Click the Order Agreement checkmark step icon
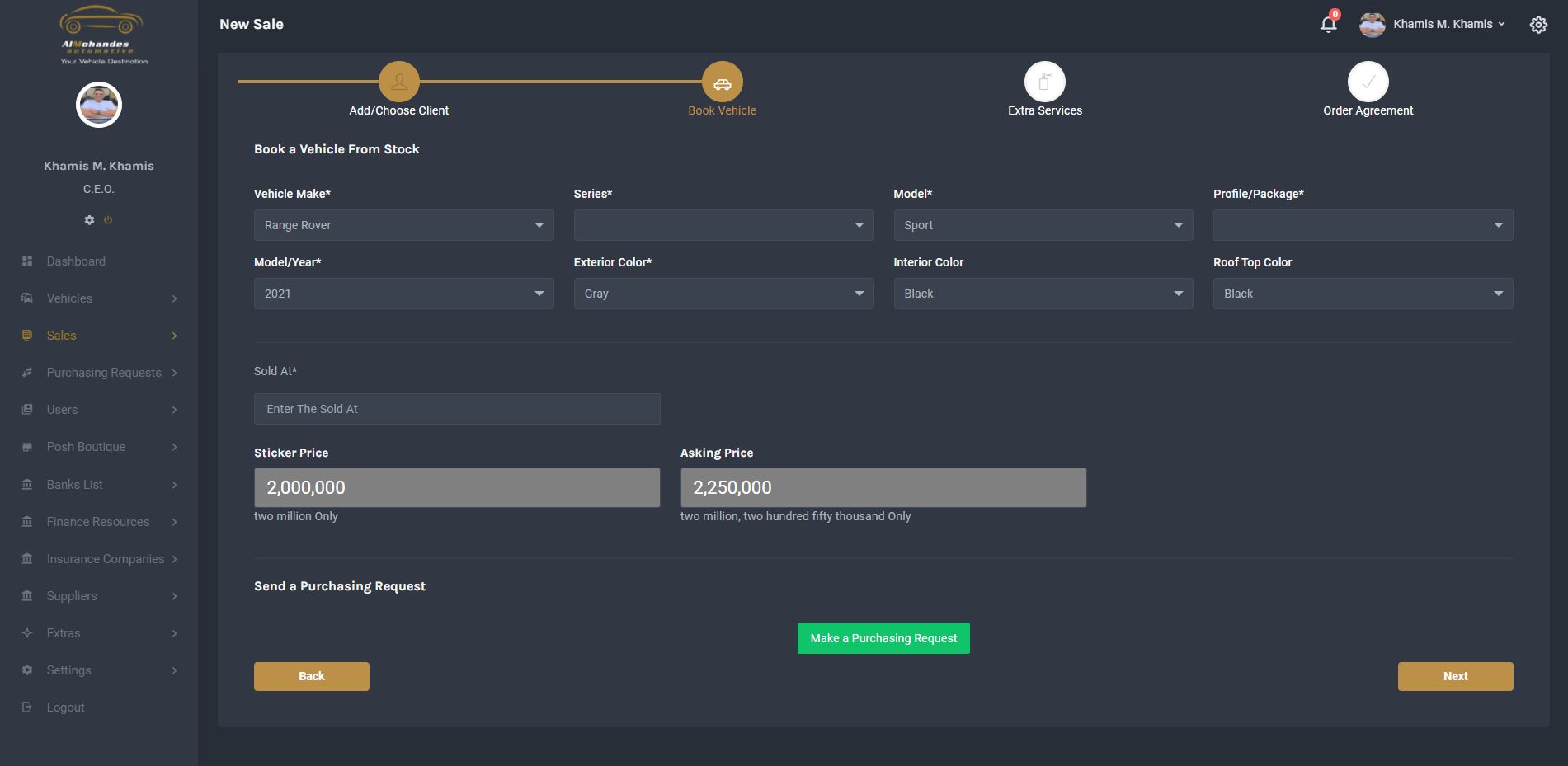Screen dimensions: 1568x766 pos(1368,82)
